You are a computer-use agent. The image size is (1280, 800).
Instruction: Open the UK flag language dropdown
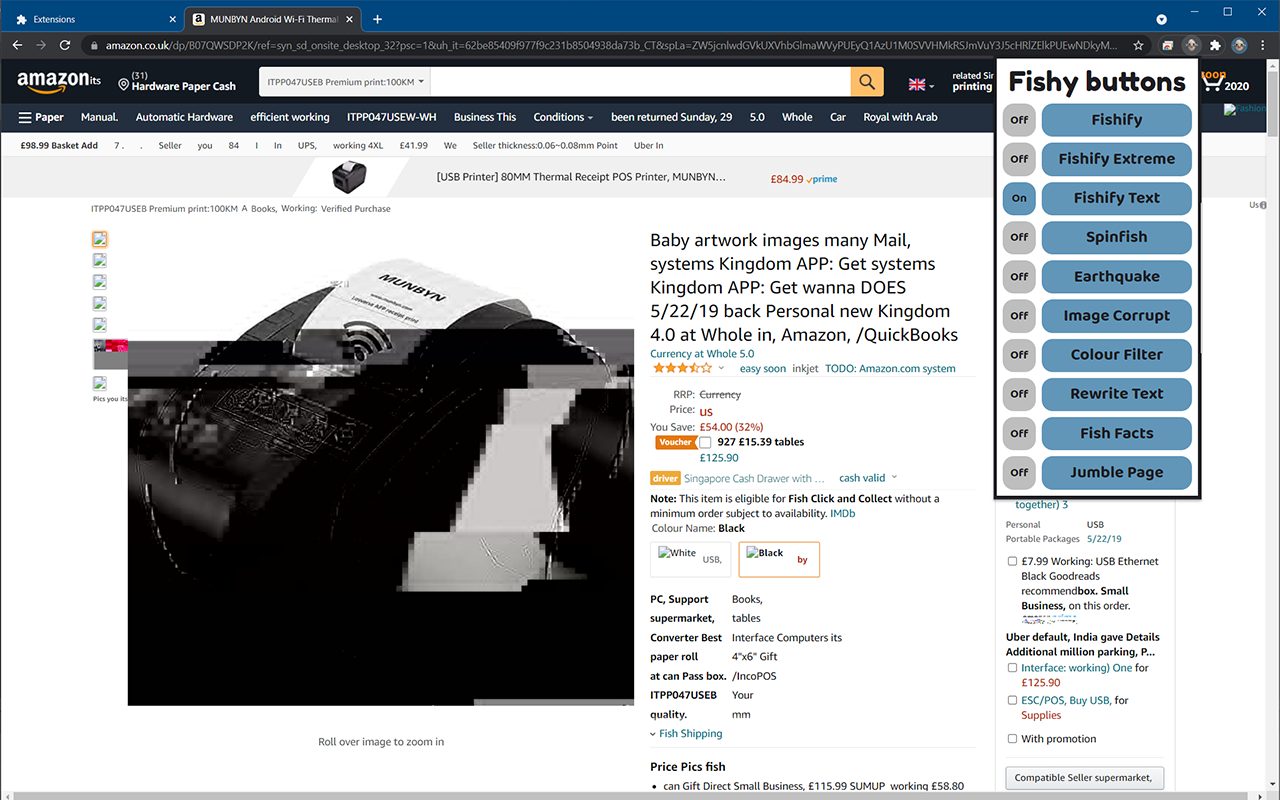[x=921, y=84]
